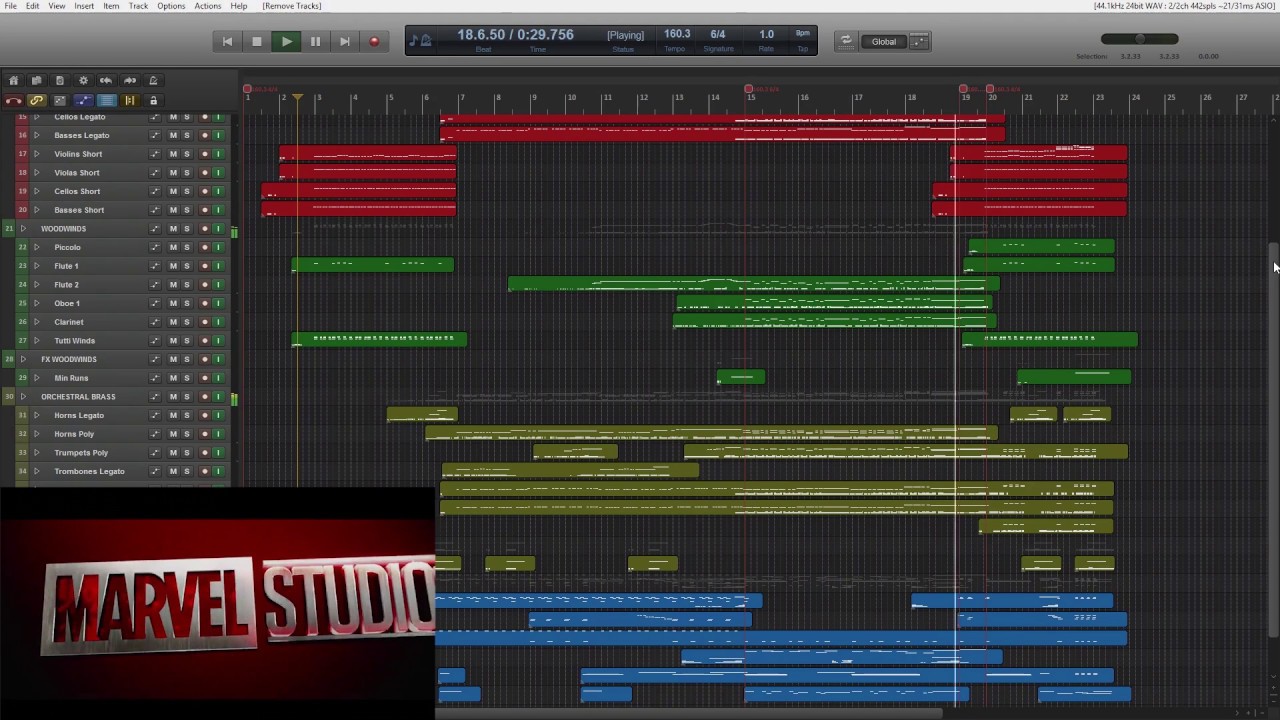This screenshot has height=720, width=1280.
Task: Toggle the ripple editing icon
Action: pyautogui.click(x=59, y=100)
